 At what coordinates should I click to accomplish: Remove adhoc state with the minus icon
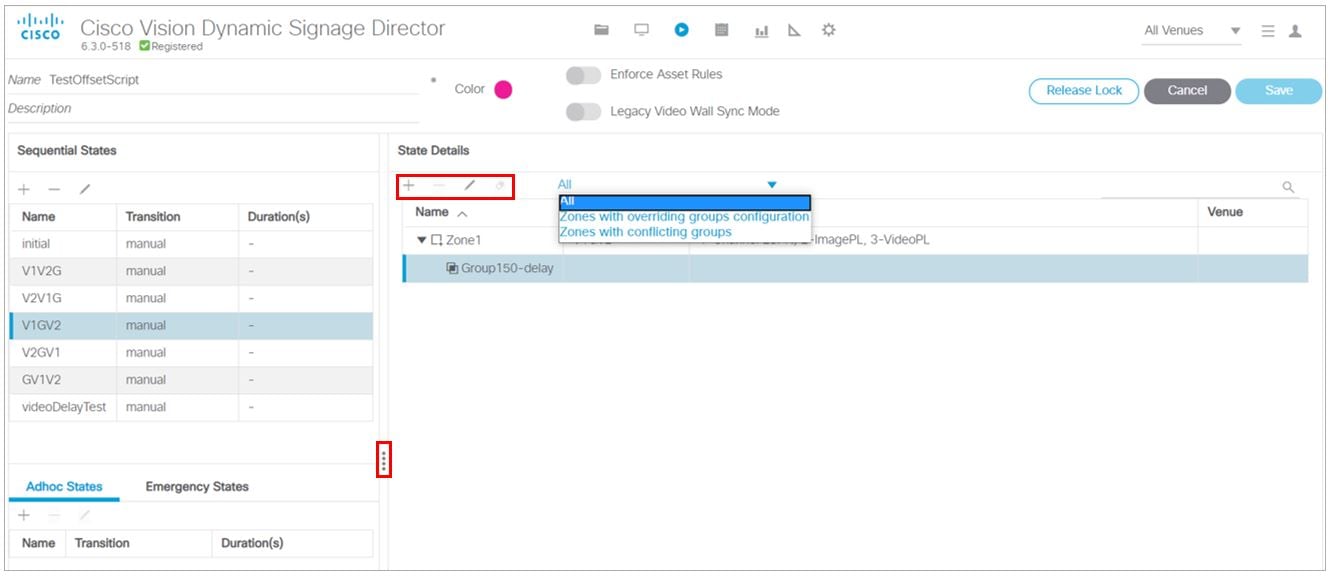[54, 515]
